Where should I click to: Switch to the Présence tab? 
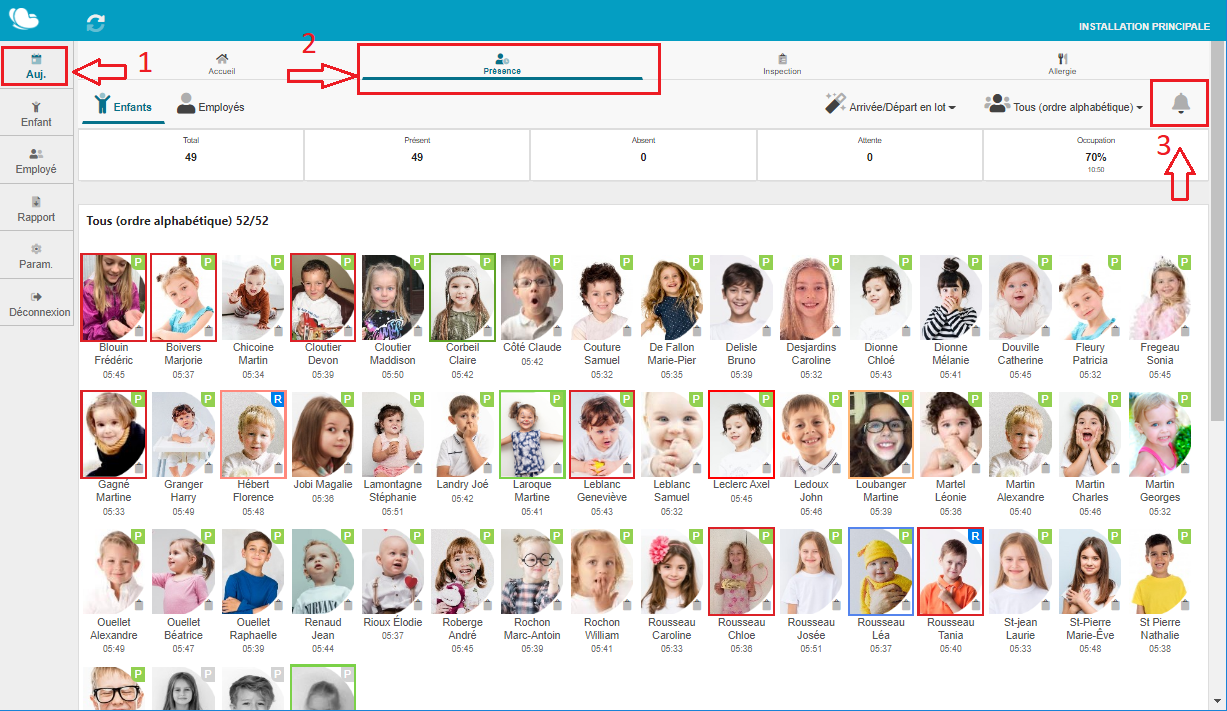502,64
